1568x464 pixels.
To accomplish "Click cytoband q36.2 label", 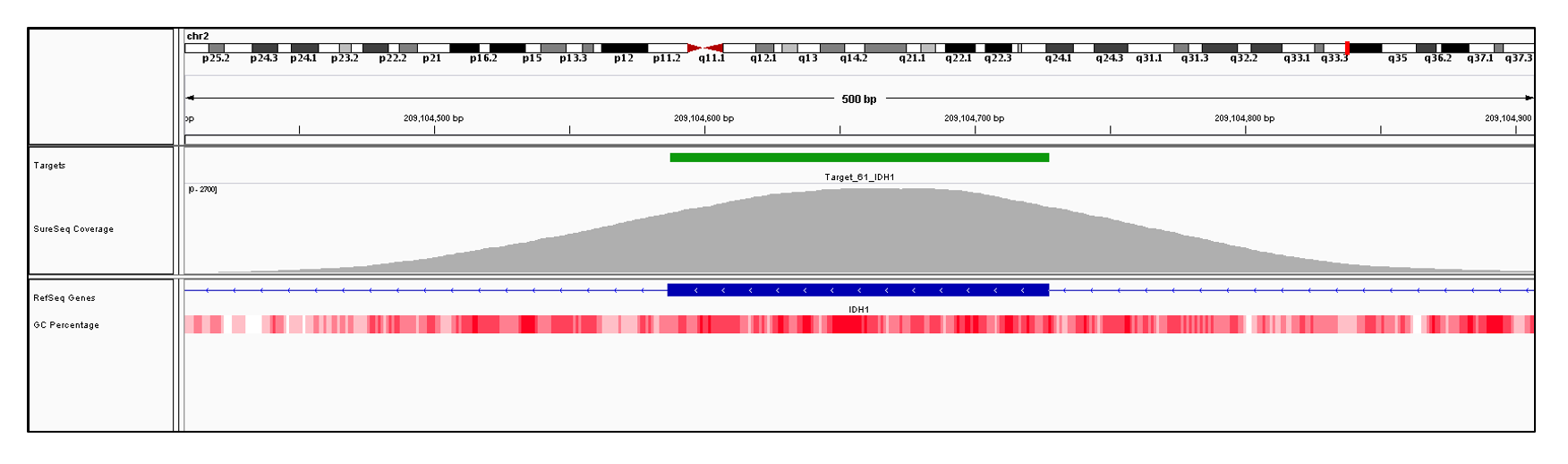I will (x=1438, y=58).
